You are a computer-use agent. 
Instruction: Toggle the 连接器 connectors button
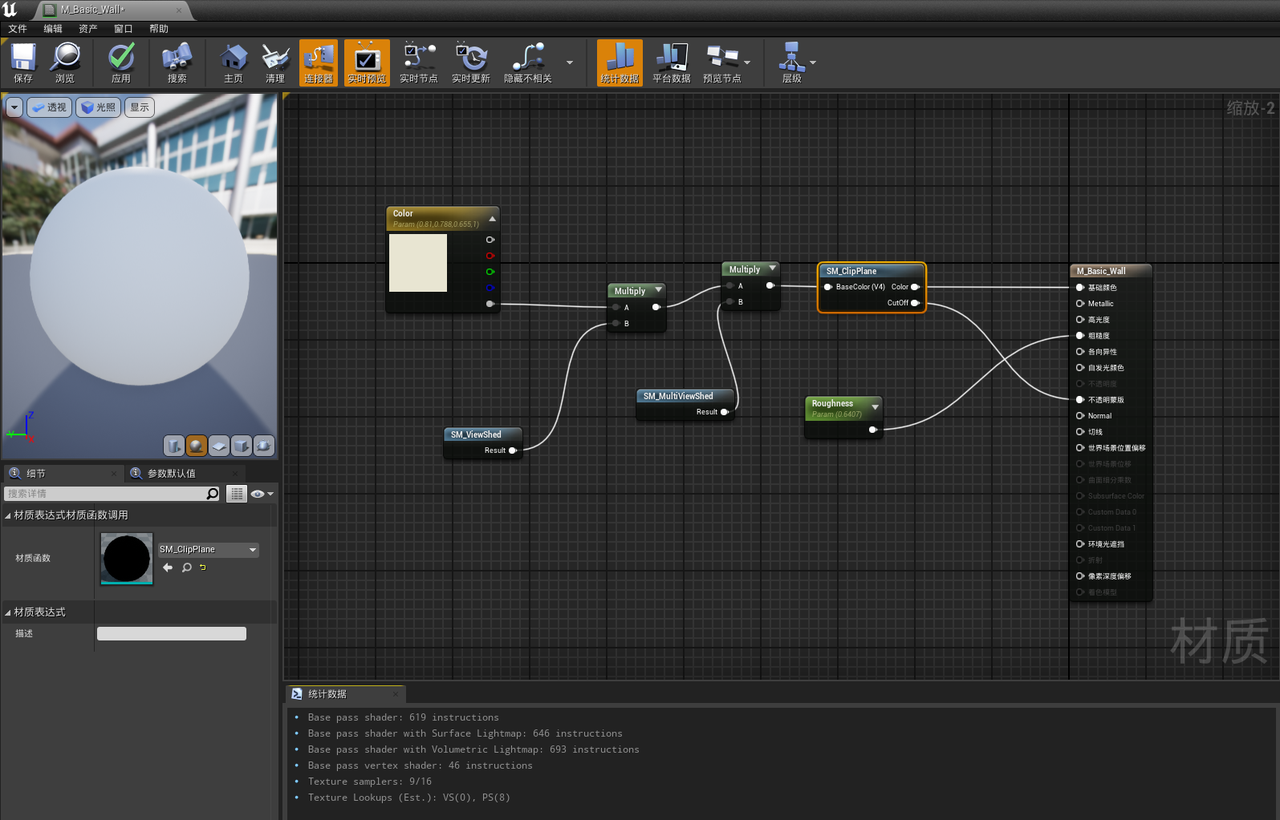click(318, 62)
